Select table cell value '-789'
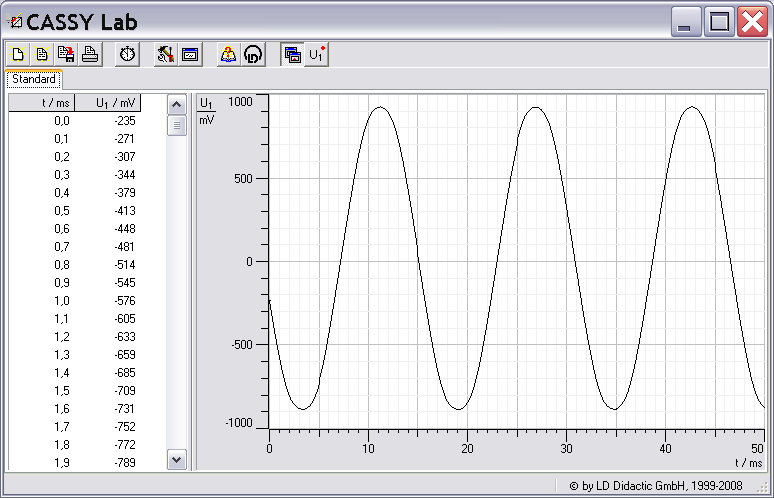The height and width of the screenshot is (498, 774). 124,463
